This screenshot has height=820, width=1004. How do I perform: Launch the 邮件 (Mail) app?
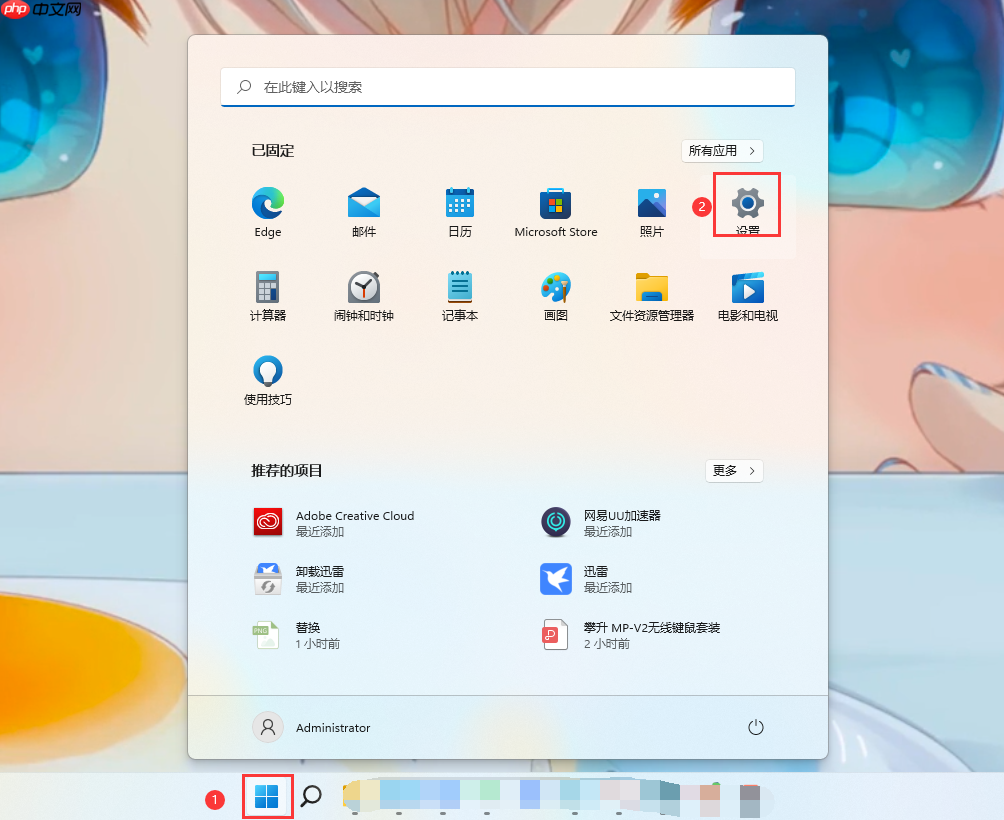pyautogui.click(x=363, y=205)
